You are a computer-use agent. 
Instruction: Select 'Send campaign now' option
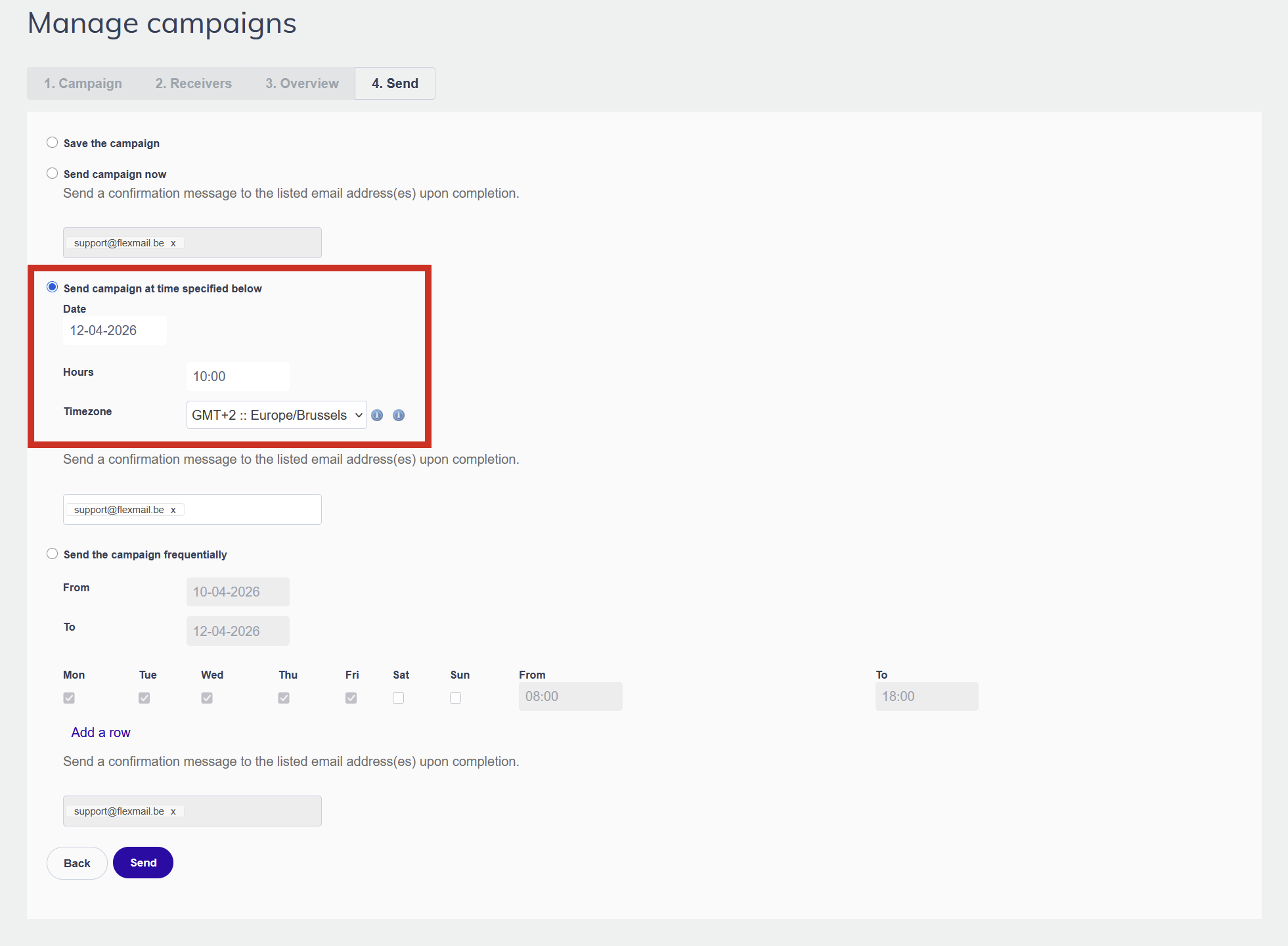pos(53,173)
